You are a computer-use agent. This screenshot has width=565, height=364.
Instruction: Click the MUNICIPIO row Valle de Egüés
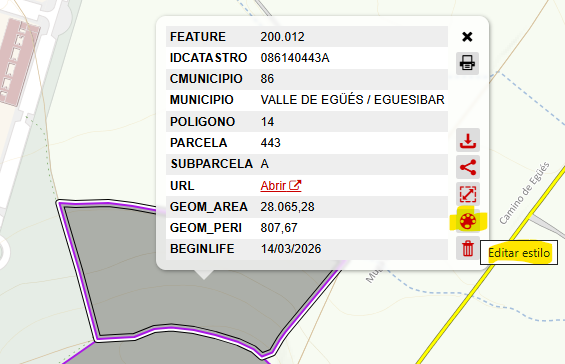307,100
